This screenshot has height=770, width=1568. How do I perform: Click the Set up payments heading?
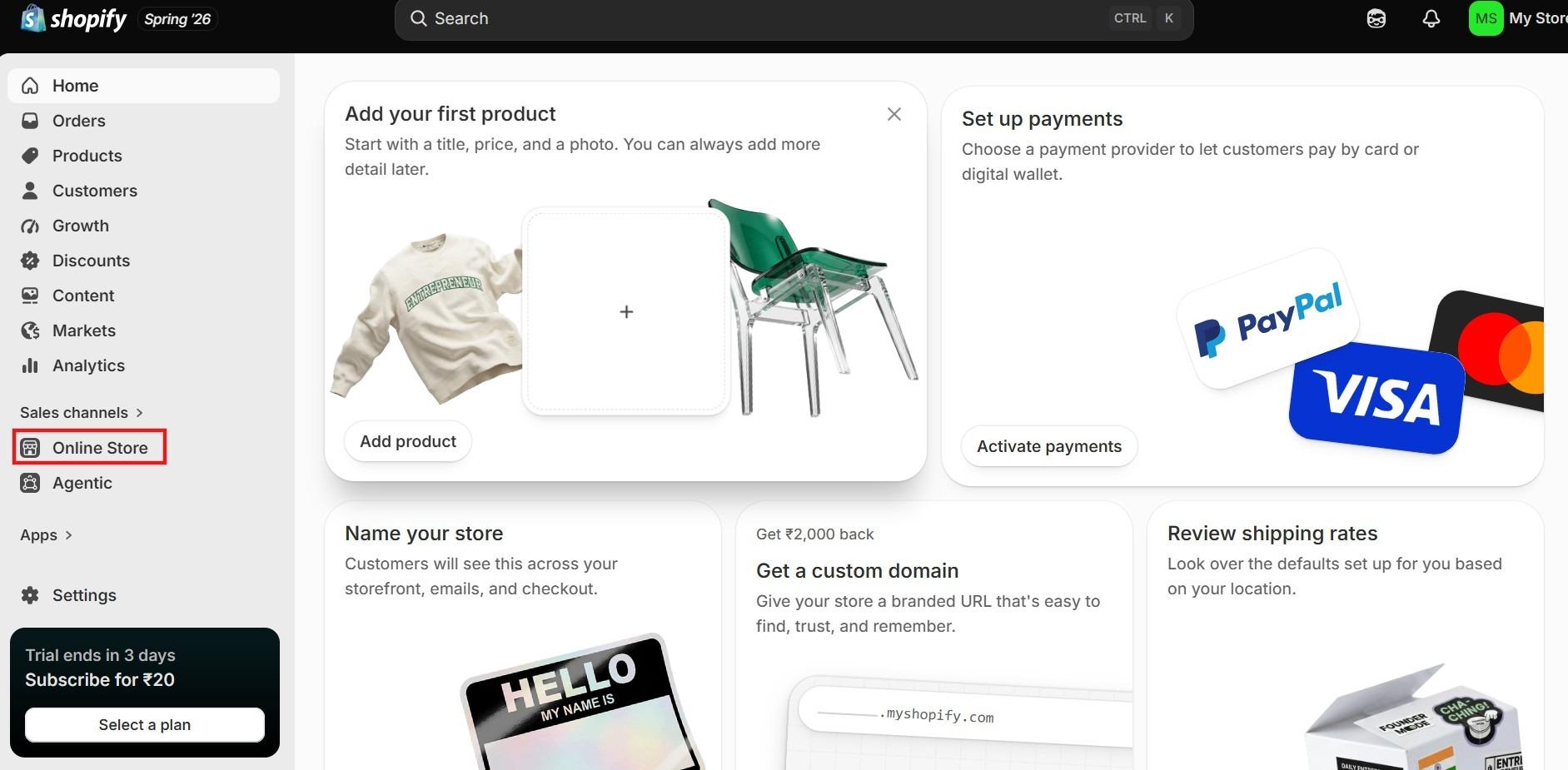pos(1042,119)
